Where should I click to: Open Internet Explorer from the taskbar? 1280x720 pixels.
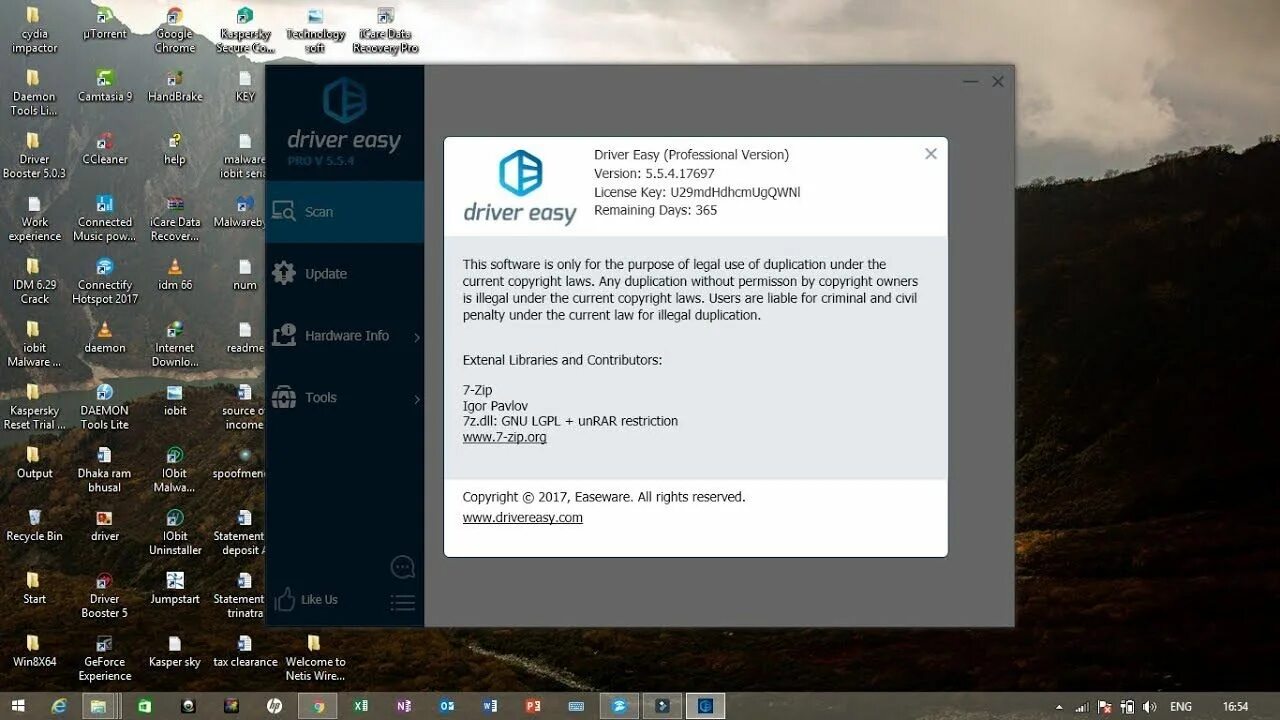pyautogui.click(x=59, y=706)
